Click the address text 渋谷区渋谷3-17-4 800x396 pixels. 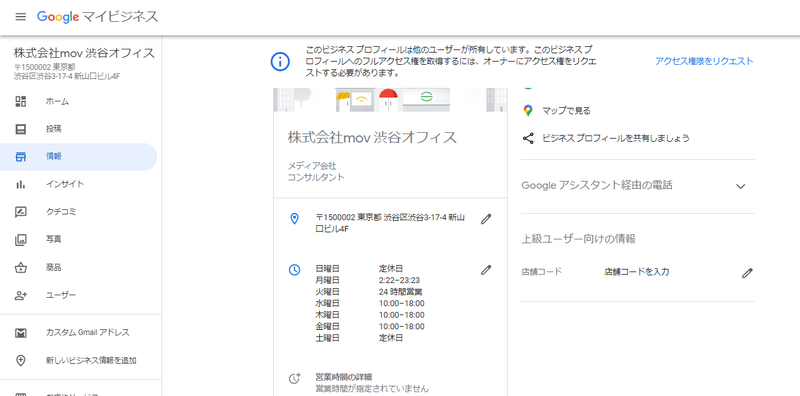[415, 218]
